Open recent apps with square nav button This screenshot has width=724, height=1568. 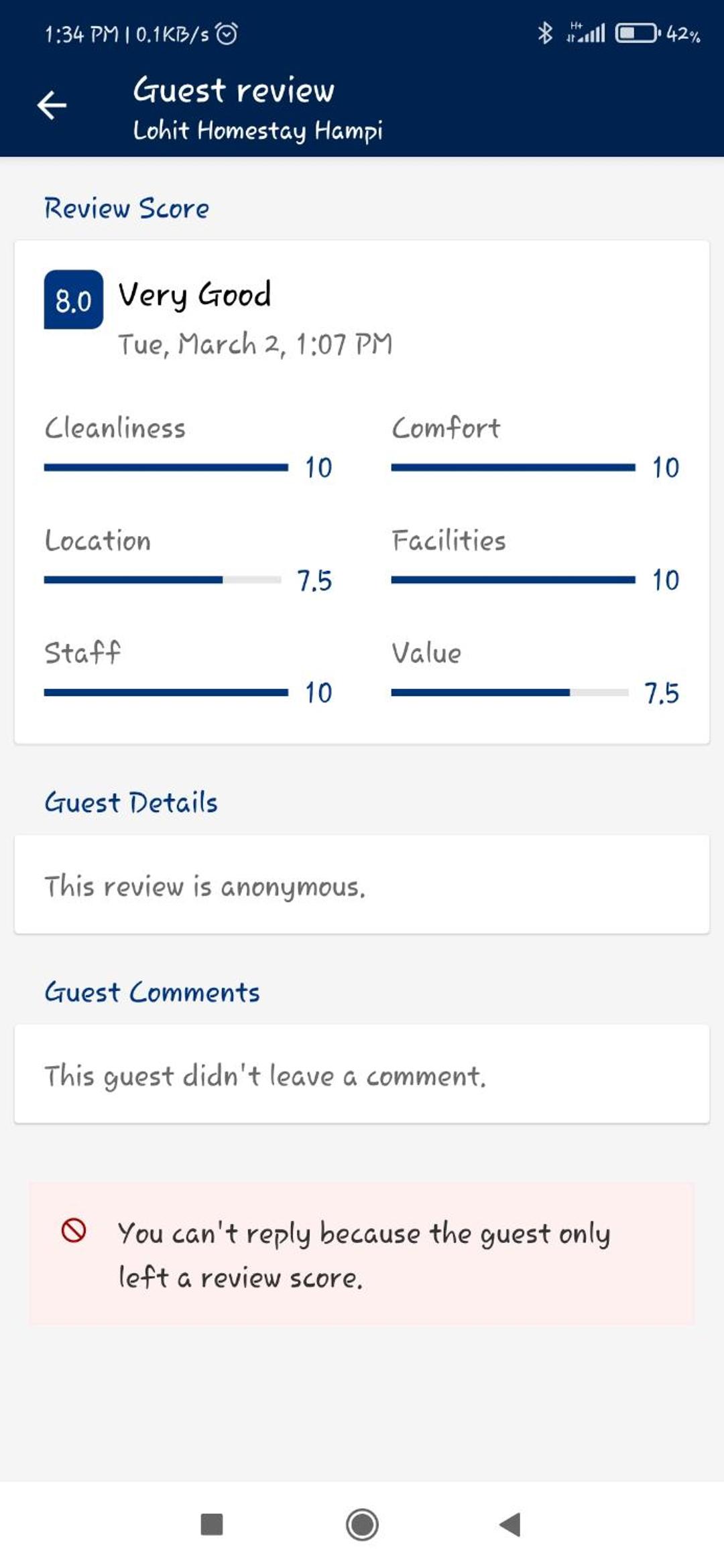point(212,1524)
